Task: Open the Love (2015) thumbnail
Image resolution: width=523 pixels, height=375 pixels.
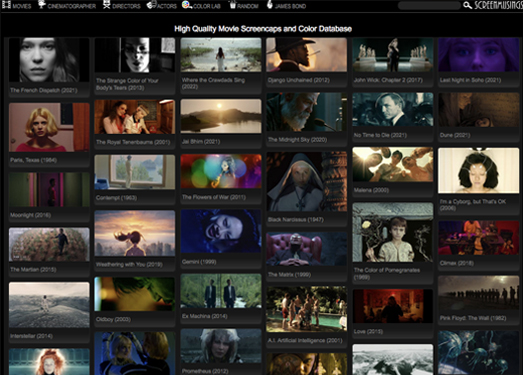Action: point(393,306)
